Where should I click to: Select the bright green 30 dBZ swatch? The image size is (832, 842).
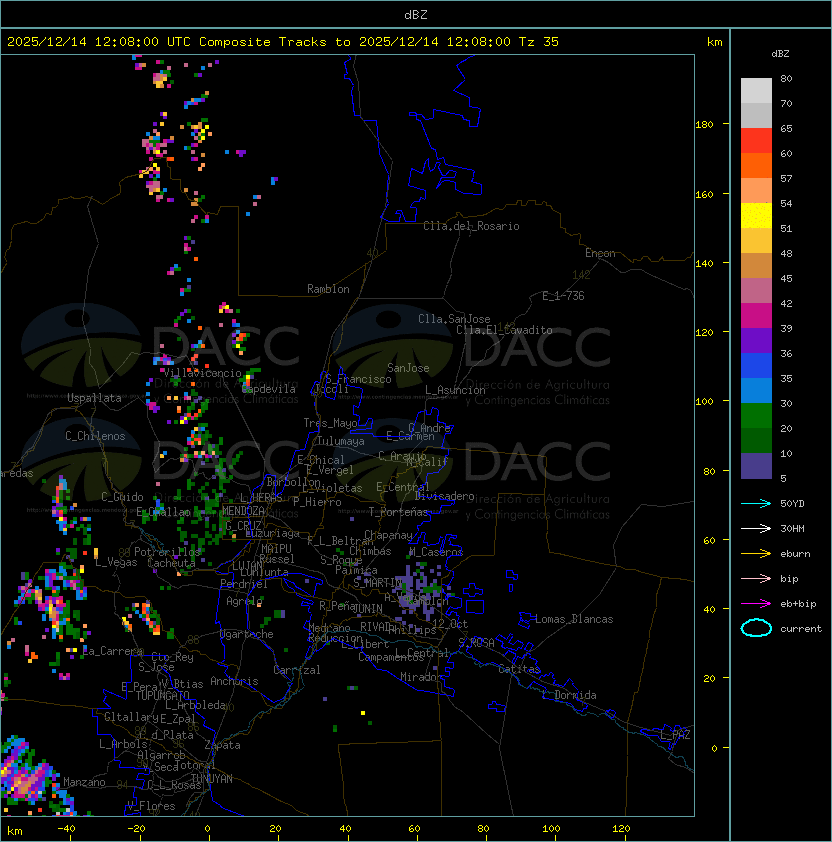[x=756, y=415]
